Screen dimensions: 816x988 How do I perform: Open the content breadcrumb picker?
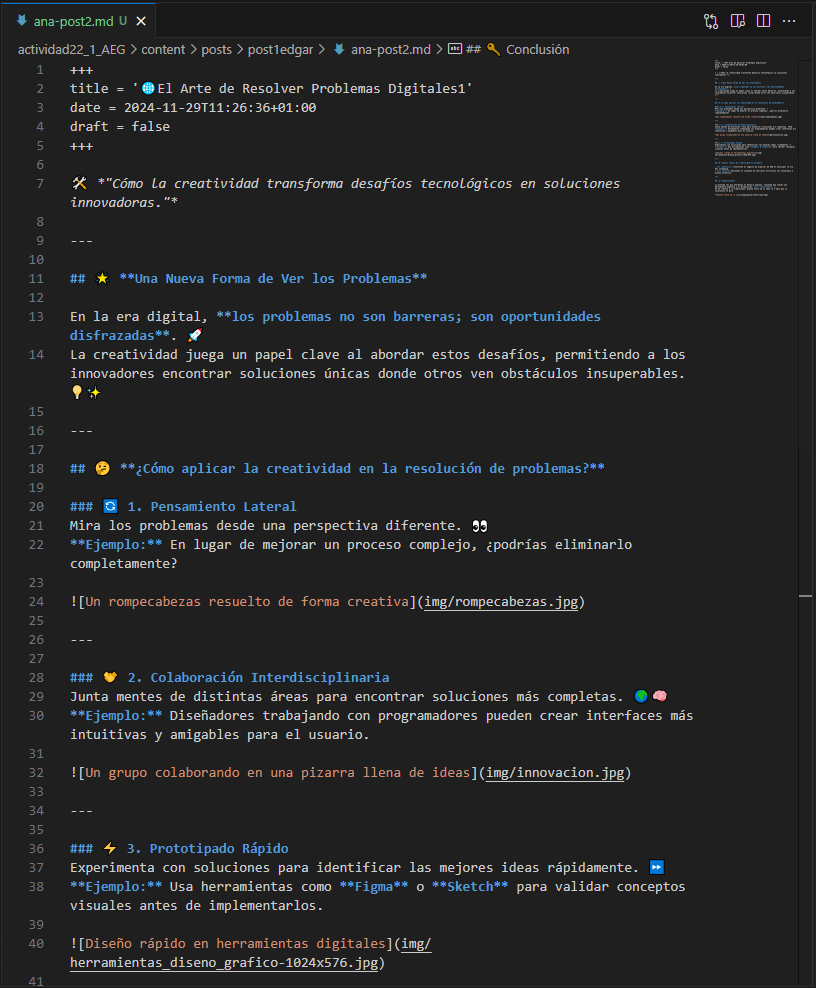pyautogui.click(x=163, y=49)
